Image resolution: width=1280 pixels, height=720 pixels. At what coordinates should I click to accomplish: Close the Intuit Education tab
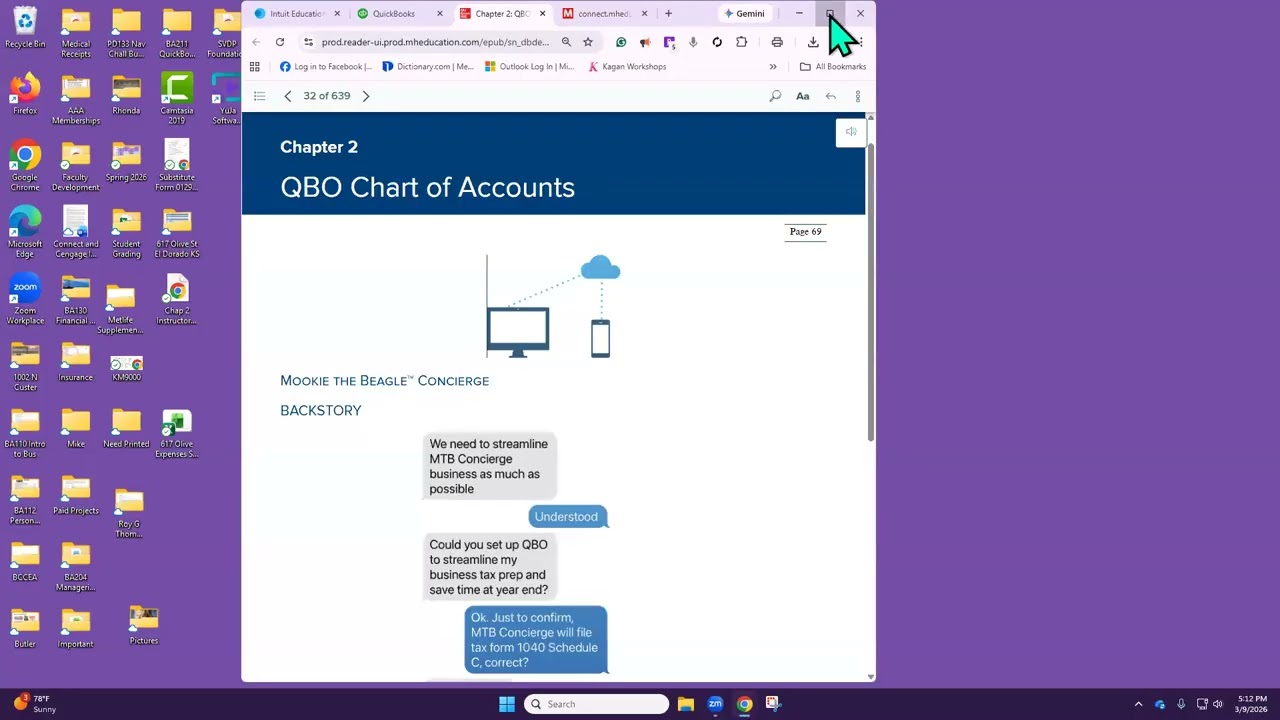(x=337, y=14)
